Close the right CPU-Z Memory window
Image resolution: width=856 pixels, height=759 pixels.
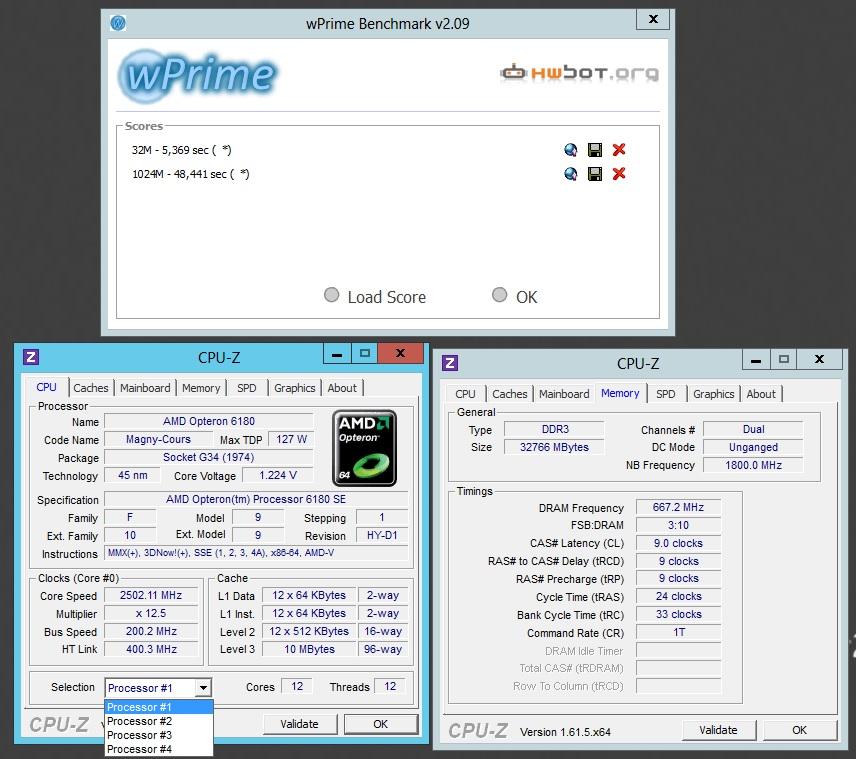point(819,360)
